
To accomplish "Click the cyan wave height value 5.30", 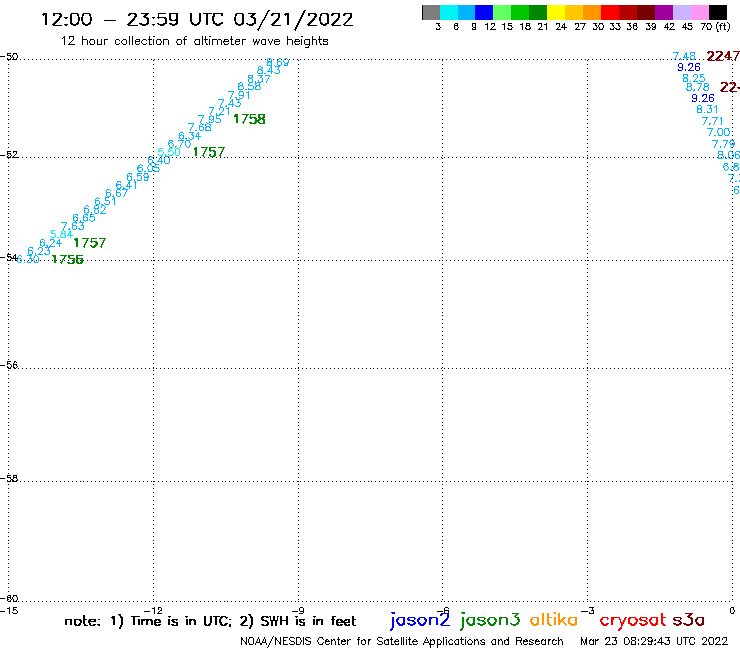I will tap(169, 152).
